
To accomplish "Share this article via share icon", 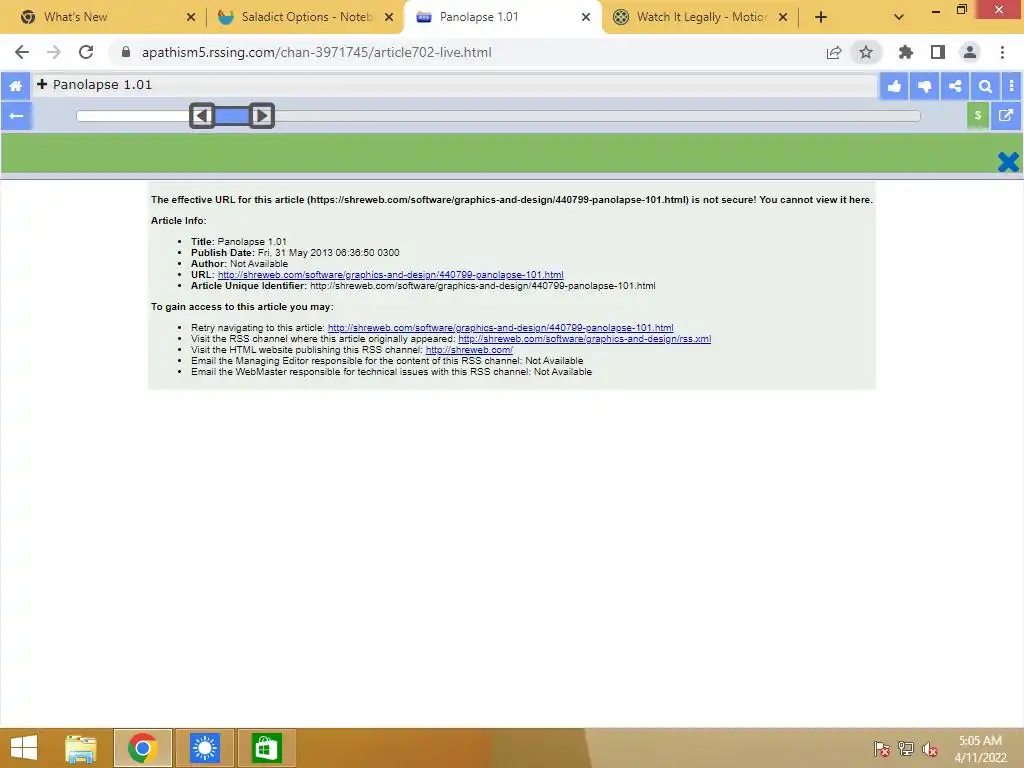I will tap(955, 86).
